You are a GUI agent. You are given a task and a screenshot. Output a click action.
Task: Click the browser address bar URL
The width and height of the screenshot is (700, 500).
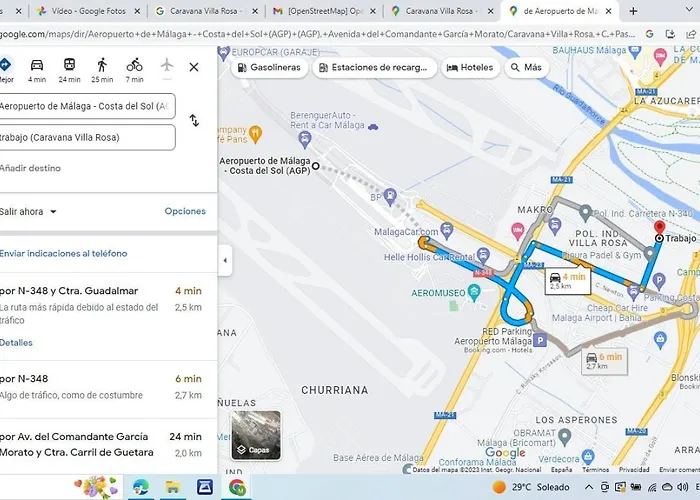coord(317,34)
